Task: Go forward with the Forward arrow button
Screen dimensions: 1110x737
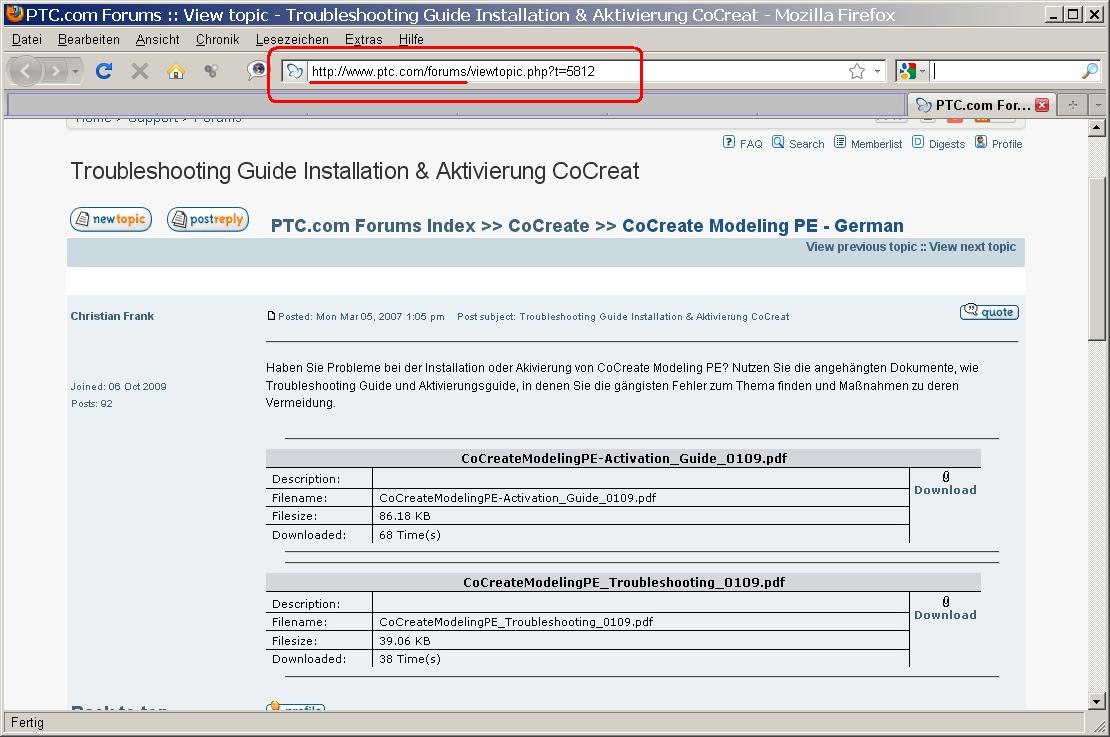Action: [x=55, y=71]
